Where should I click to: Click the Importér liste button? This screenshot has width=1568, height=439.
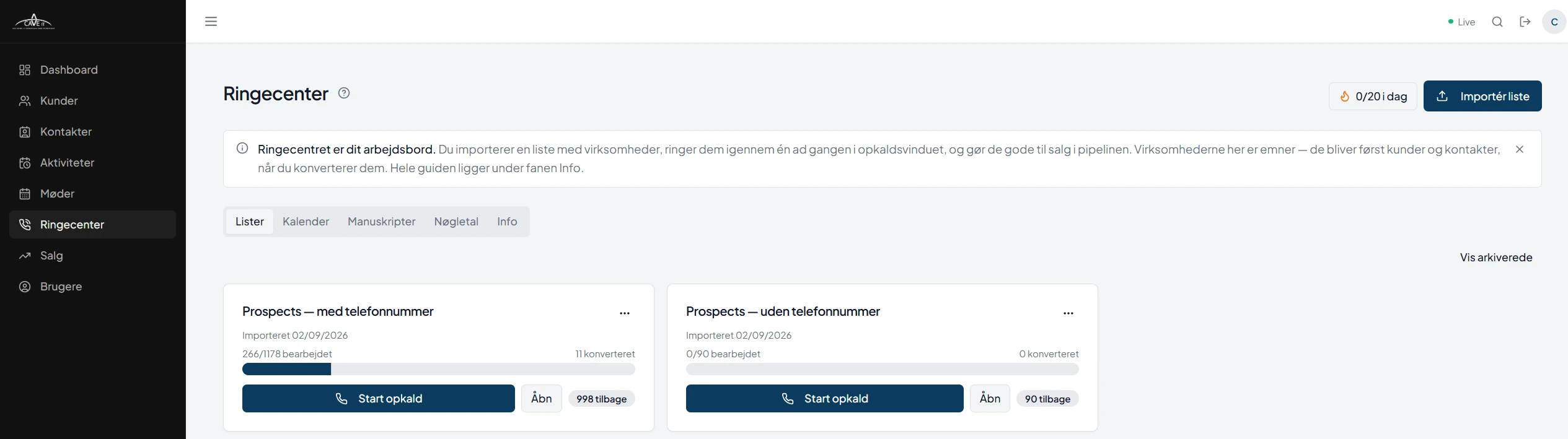pyautogui.click(x=1482, y=96)
